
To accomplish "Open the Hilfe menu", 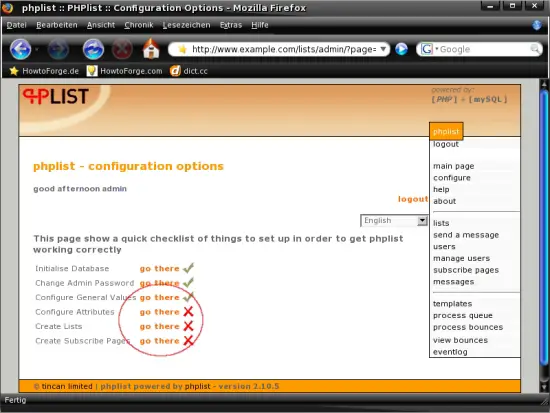I will [260, 25].
